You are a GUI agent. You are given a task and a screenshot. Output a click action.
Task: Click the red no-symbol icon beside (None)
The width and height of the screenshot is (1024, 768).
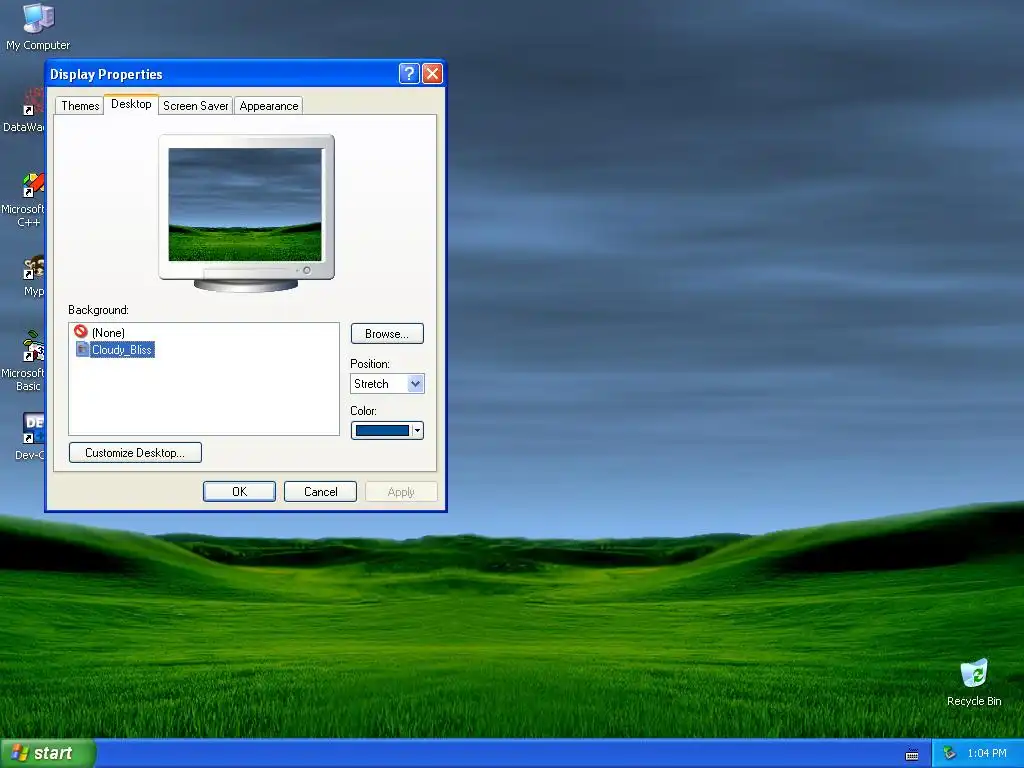coord(81,332)
